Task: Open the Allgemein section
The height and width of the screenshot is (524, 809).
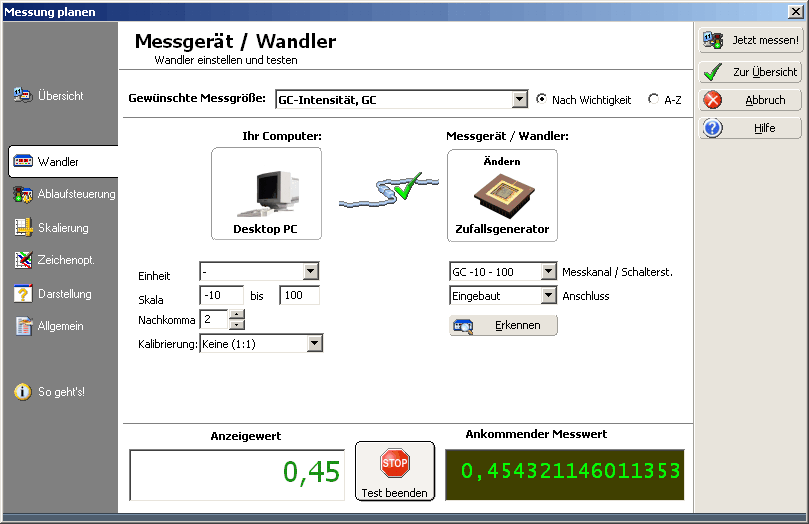Action: [60, 326]
